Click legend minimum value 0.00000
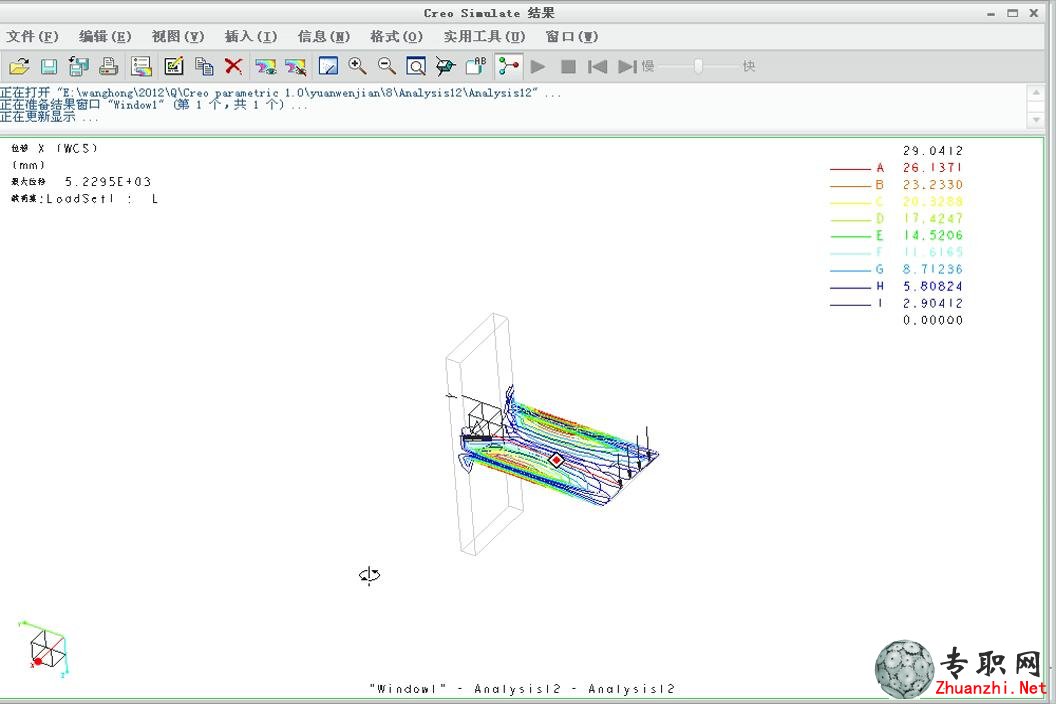Viewport: 1056px width, 704px height. pyautogui.click(x=933, y=320)
